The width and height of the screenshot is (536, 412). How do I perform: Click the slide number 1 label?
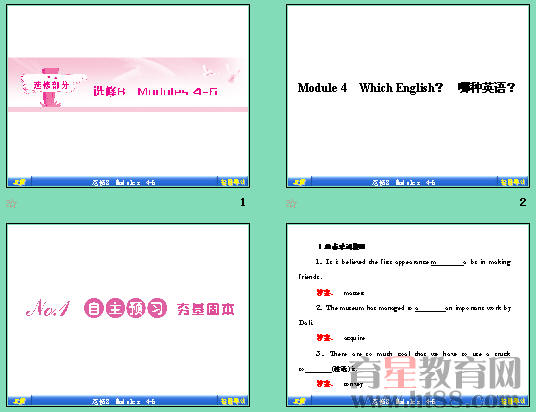coord(243,202)
